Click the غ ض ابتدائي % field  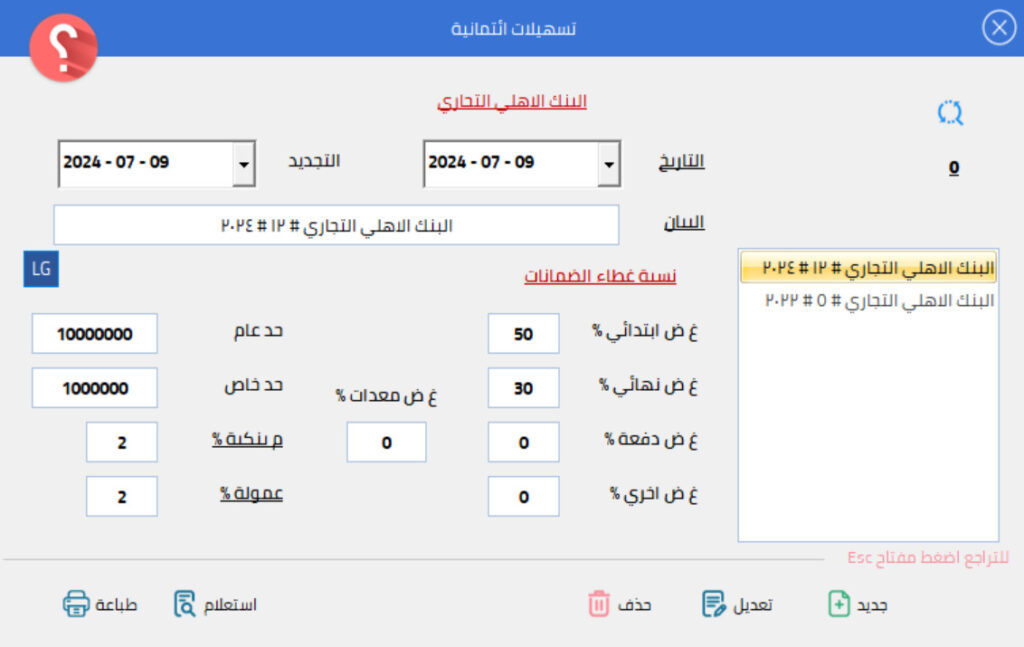(x=523, y=334)
